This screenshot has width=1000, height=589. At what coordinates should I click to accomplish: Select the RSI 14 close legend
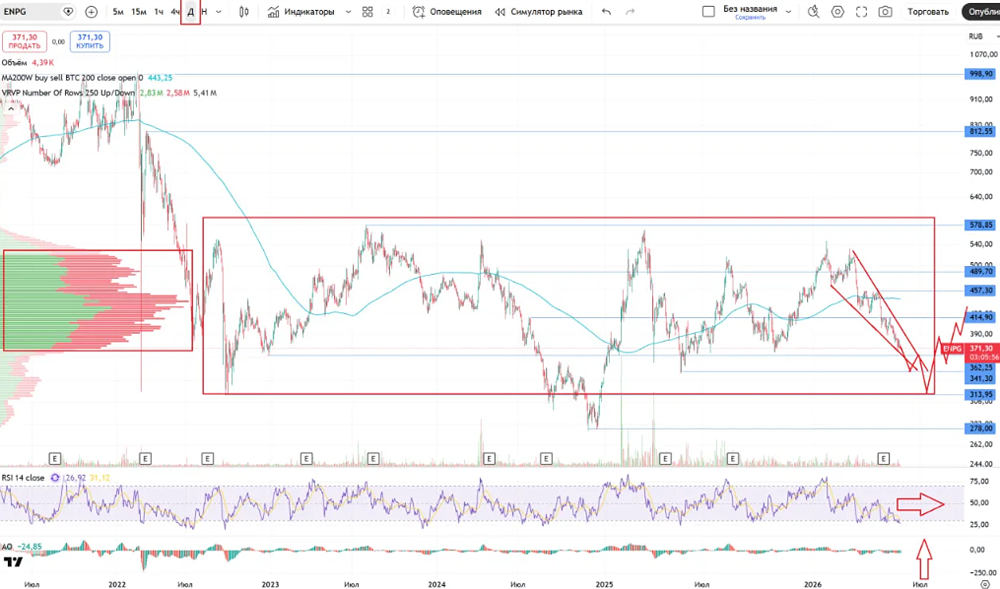[23, 477]
